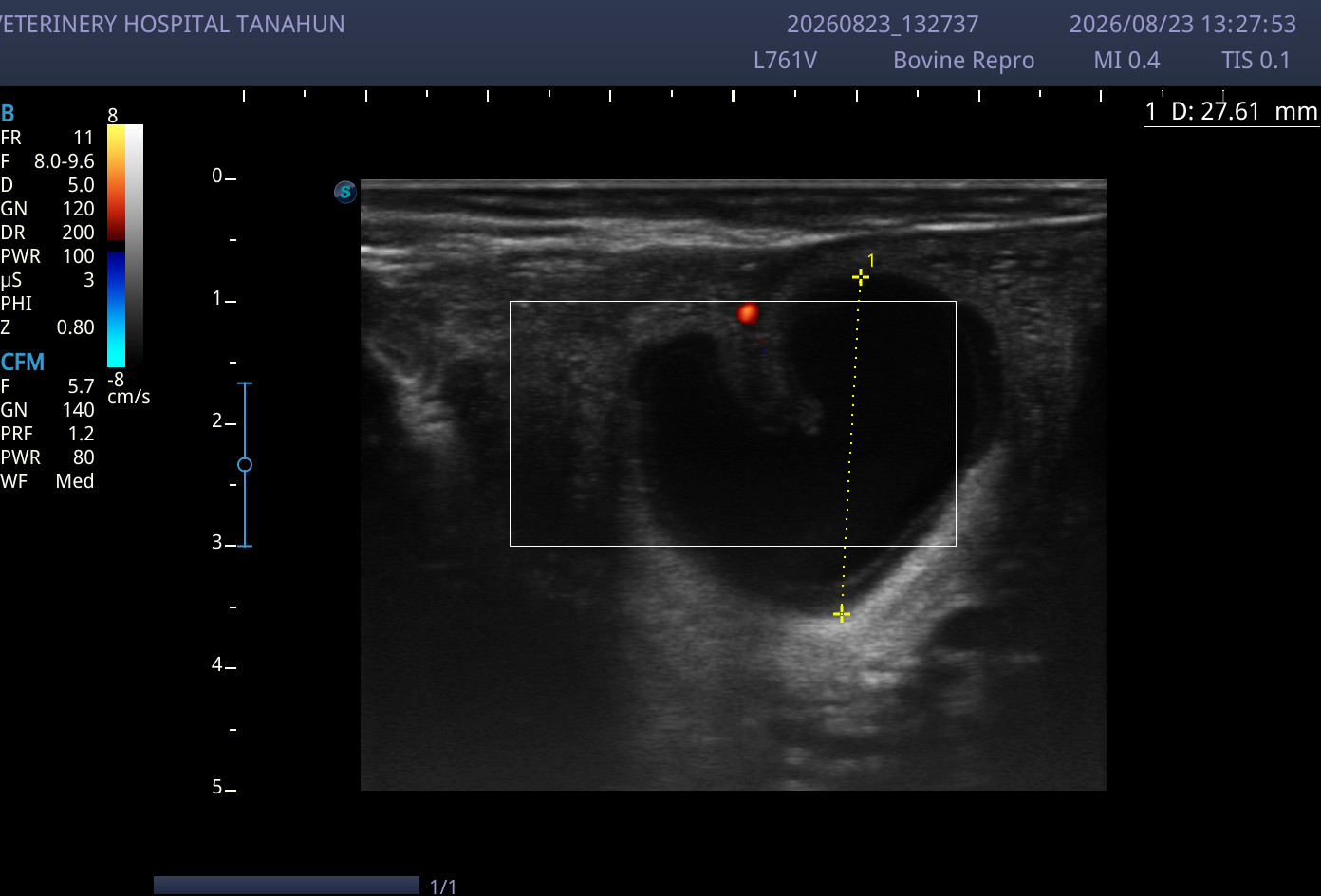Select the lower yellow caliper cross marker
This screenshot has height=896, width=1321.
coord(841,614)
